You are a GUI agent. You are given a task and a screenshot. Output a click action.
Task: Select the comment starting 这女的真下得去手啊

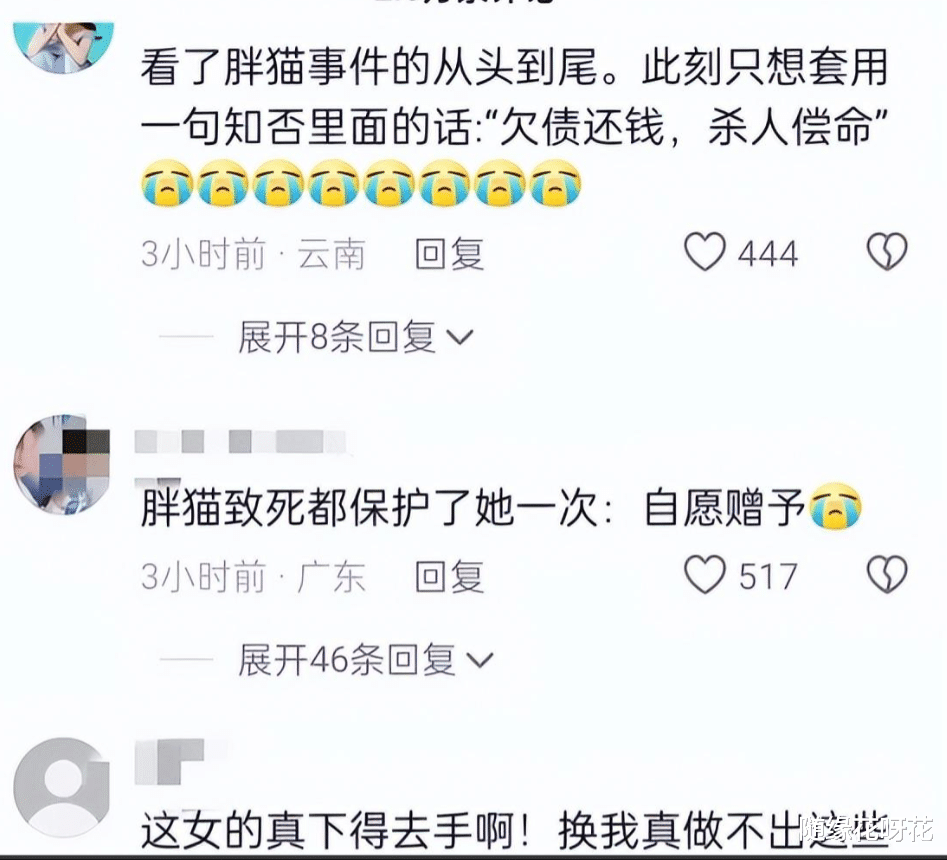pyautogui.click(x=514, y=831)
